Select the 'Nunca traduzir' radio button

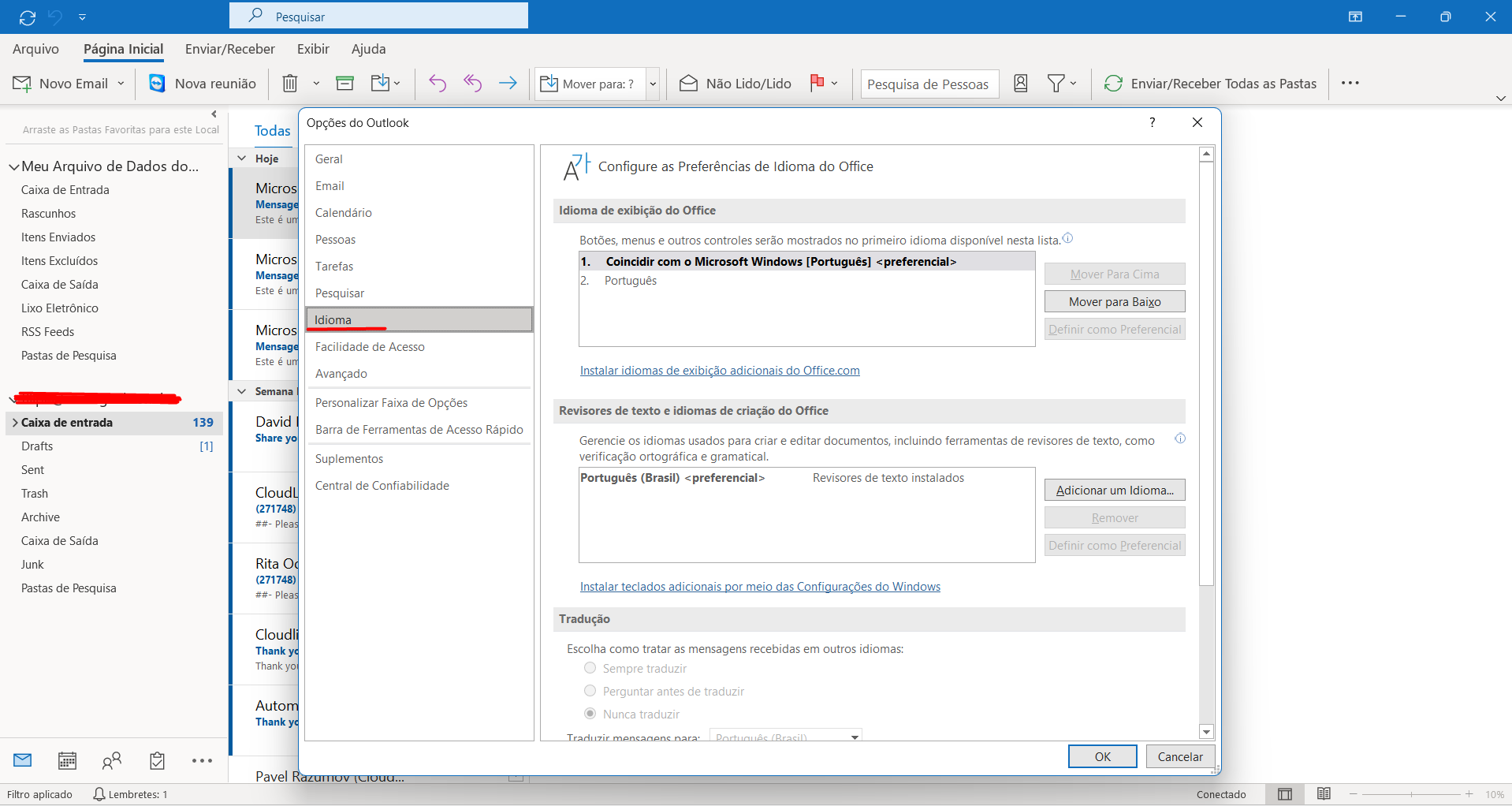click(x=590, y=714)
